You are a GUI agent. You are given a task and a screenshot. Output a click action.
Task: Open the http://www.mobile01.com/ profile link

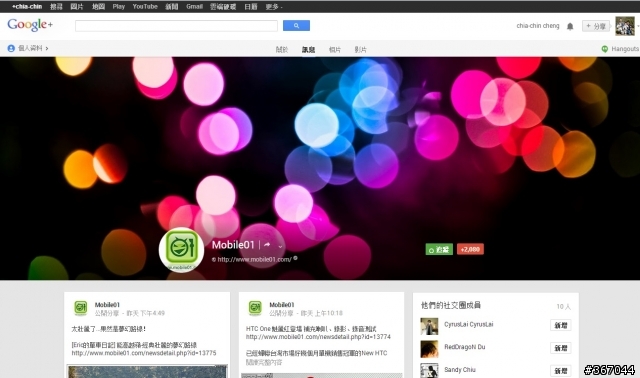point(254,259)
